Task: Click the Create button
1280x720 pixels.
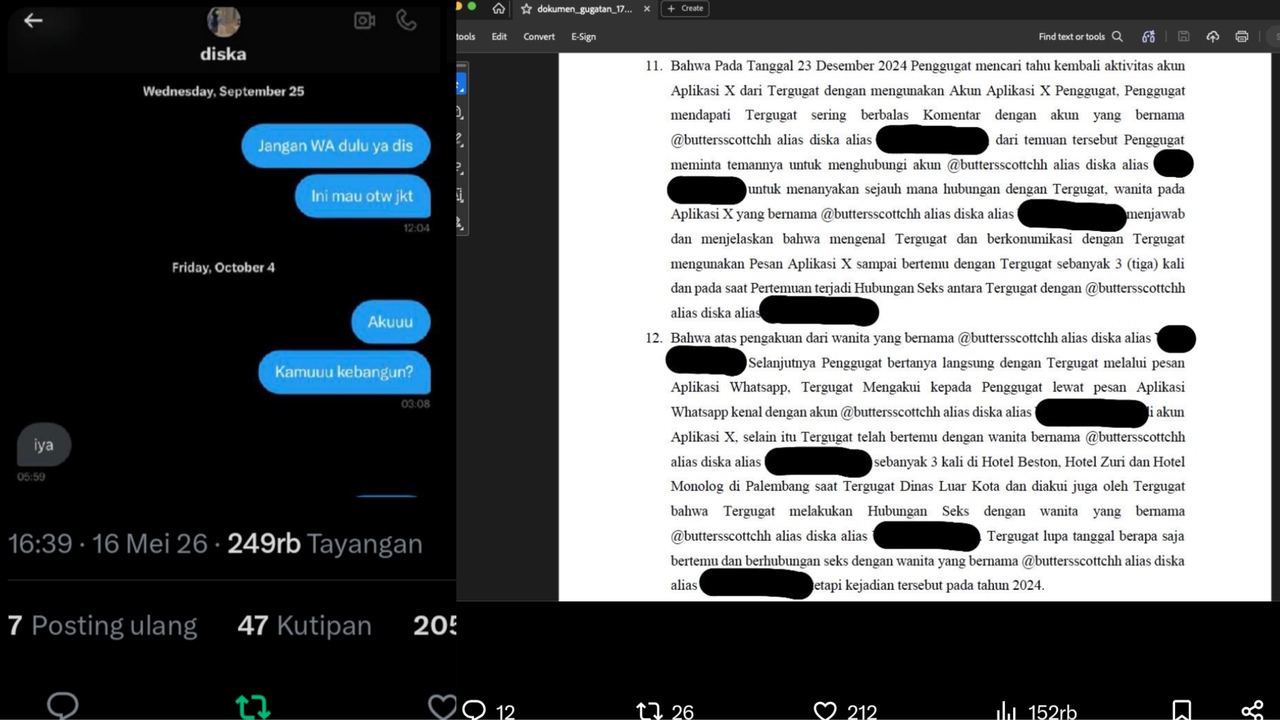Action: 687,8
